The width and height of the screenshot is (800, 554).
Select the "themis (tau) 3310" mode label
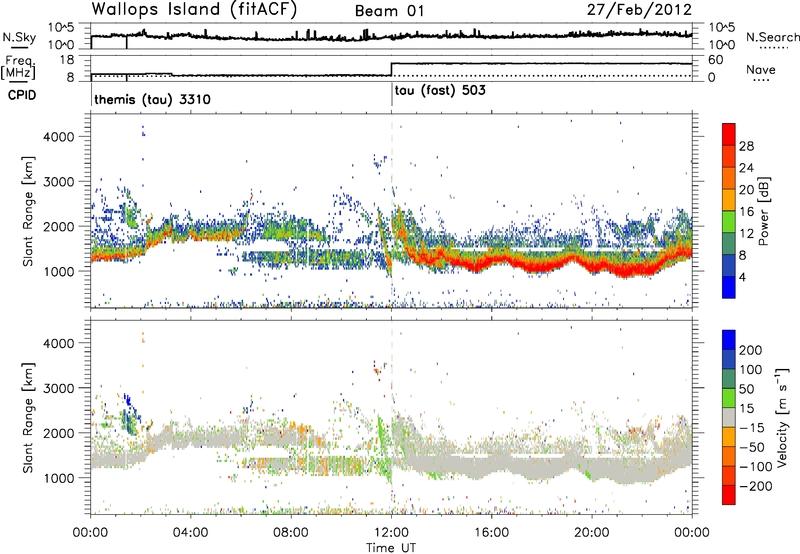coord(152,99)
